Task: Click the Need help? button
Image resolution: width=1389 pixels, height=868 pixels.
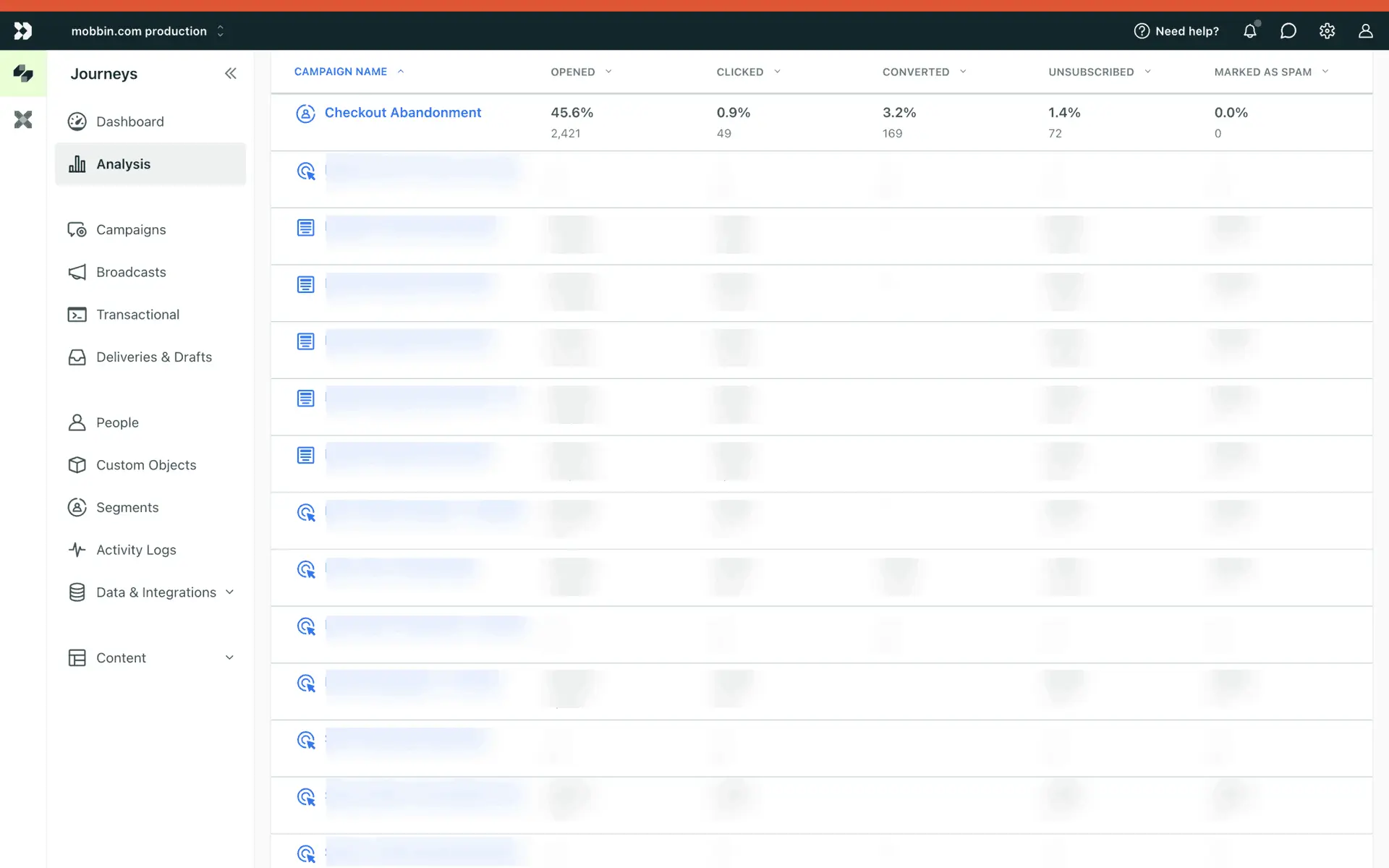Action: (x=1176, y=31)
